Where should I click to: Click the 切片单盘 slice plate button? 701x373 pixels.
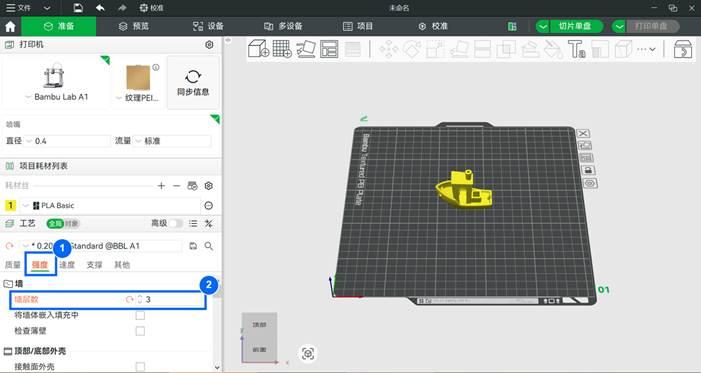coord(575,26)
